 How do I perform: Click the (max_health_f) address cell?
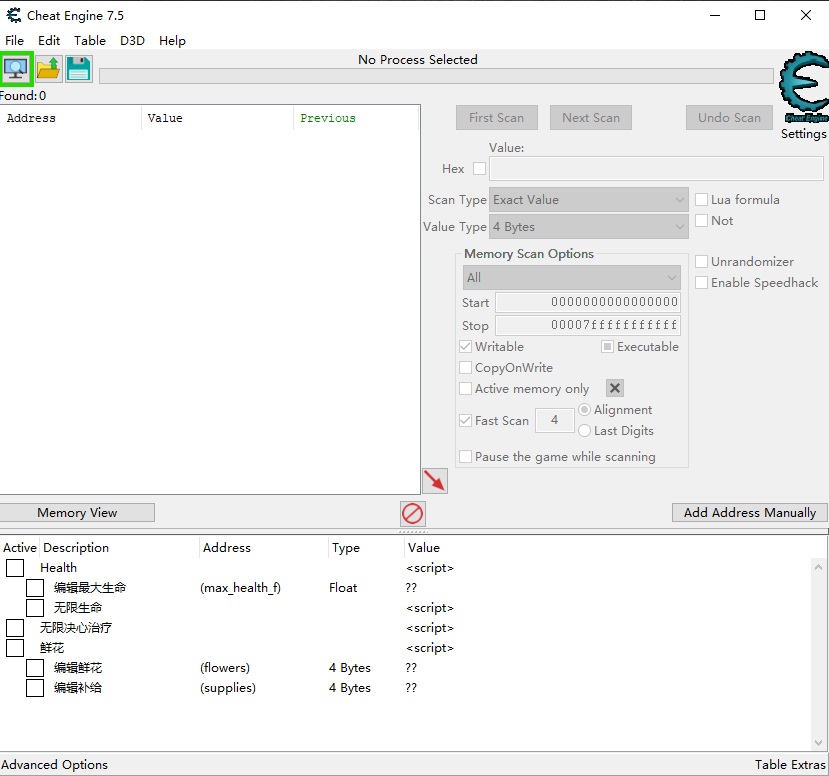(241, 588)
